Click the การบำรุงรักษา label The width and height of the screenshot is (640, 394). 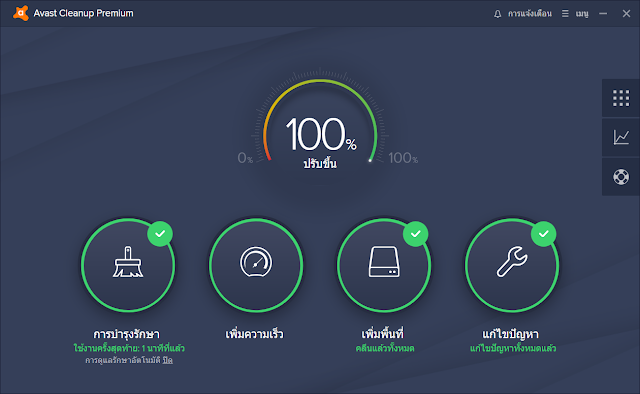127,334
